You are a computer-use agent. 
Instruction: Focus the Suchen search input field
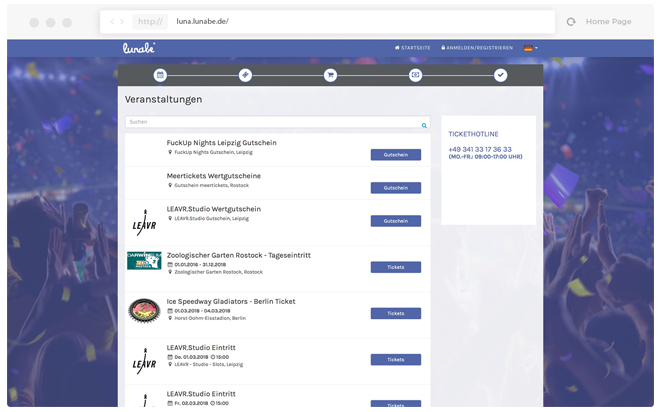point(277,122)
